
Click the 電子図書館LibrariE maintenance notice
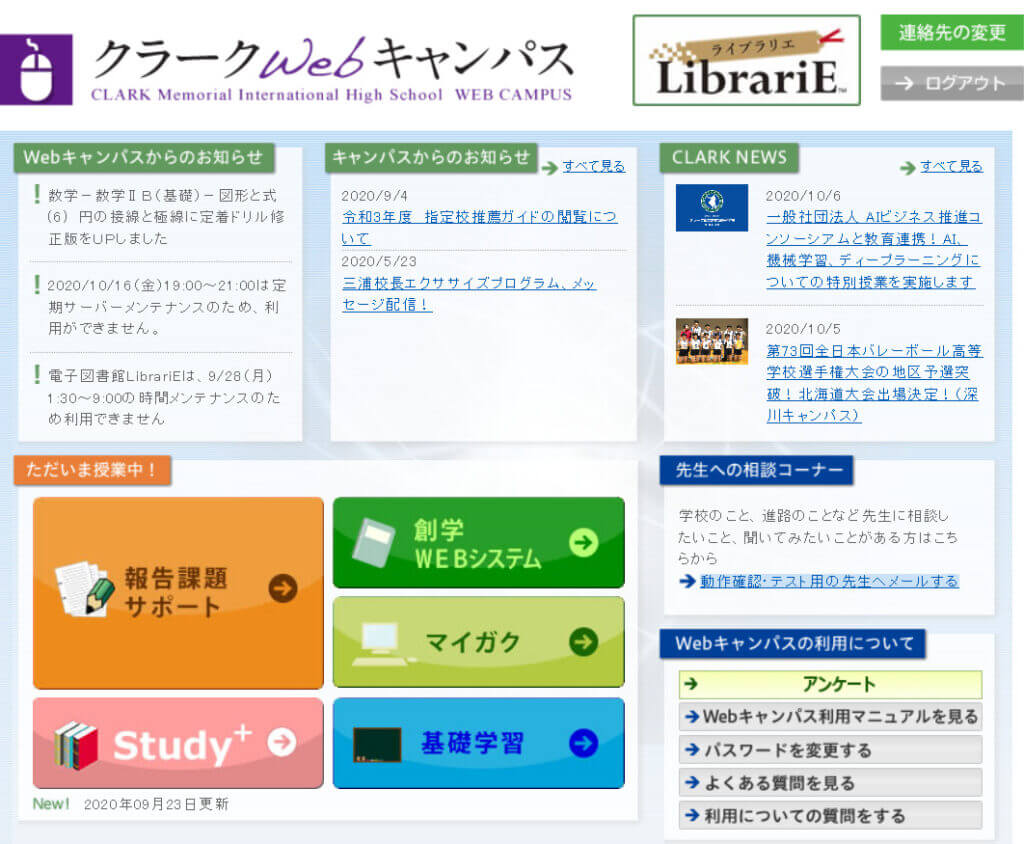[x=164, y=397]
